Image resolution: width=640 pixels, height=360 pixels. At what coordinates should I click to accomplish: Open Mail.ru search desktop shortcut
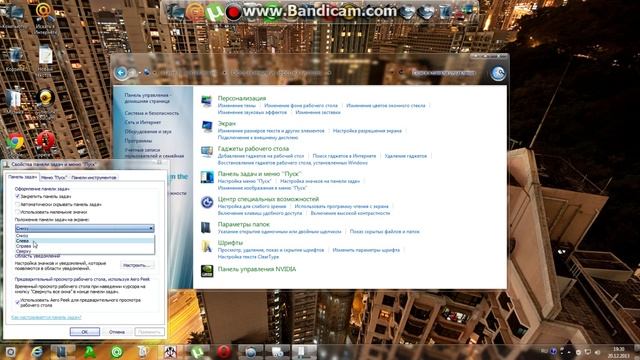click(x=44, y=11)
